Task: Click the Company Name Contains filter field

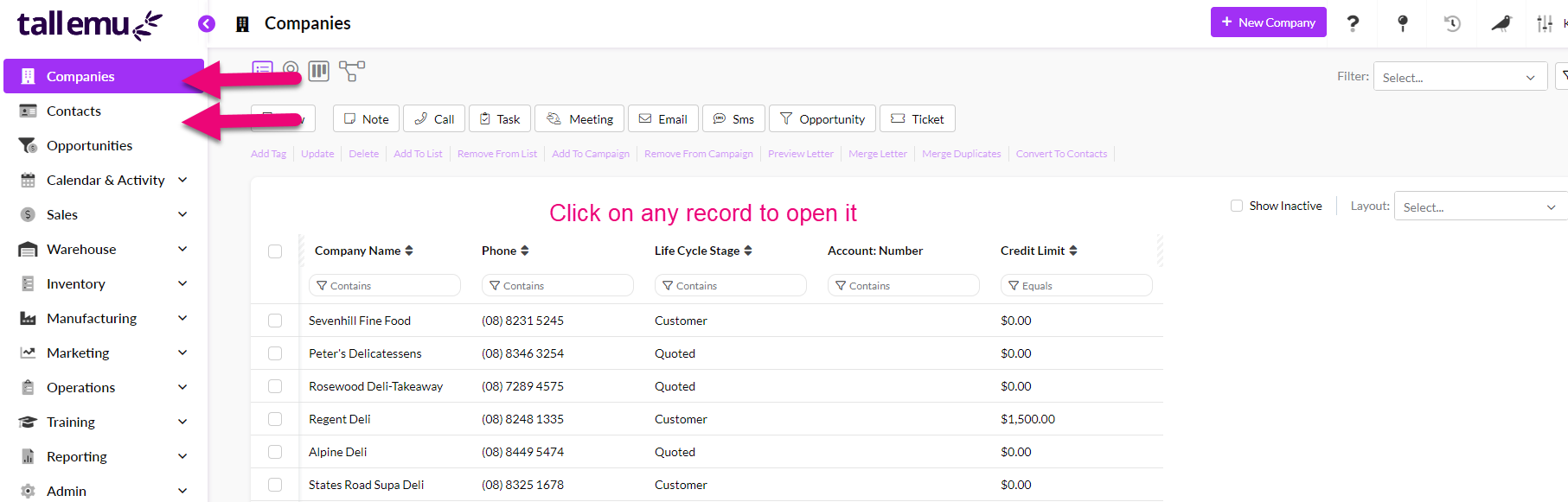Action: coord(385,285)
